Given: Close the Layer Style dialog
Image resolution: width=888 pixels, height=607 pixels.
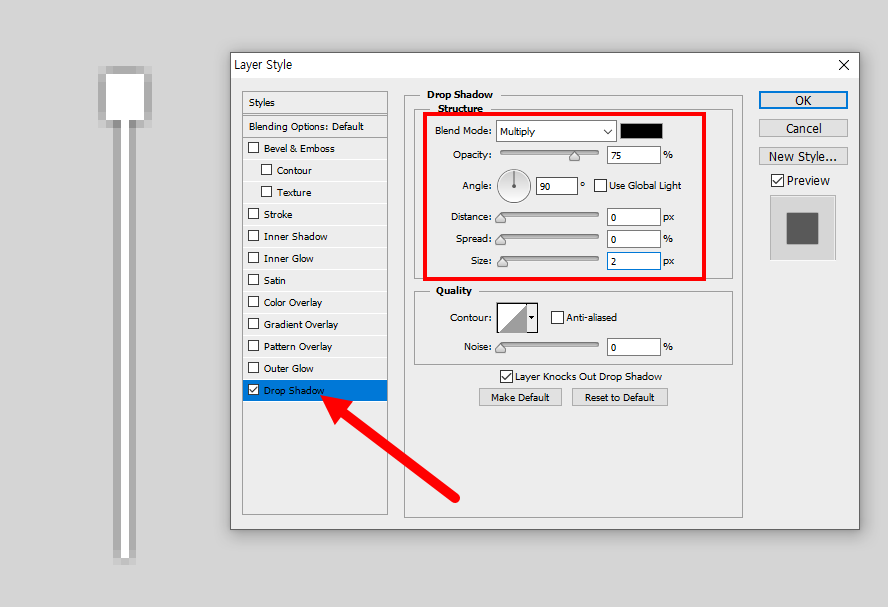Looking at the screenshot, I should 843,65.
